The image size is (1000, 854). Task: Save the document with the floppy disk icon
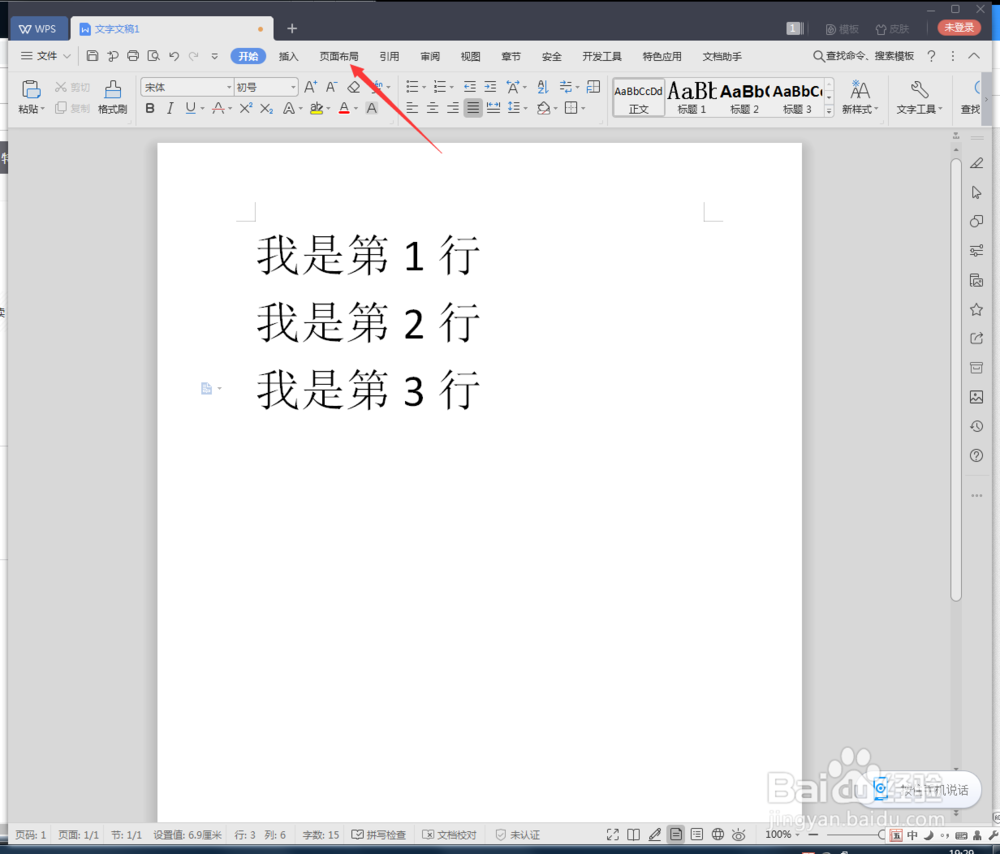pos(92,56)
